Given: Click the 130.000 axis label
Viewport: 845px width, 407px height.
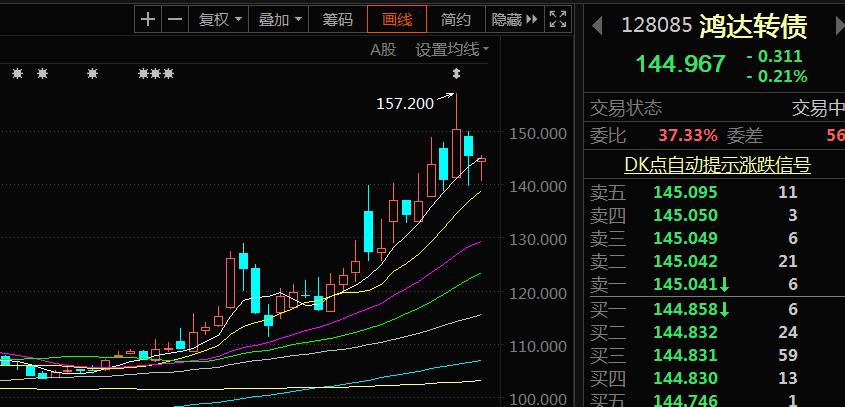Looking at the screenshot, I should pos(538,239).
